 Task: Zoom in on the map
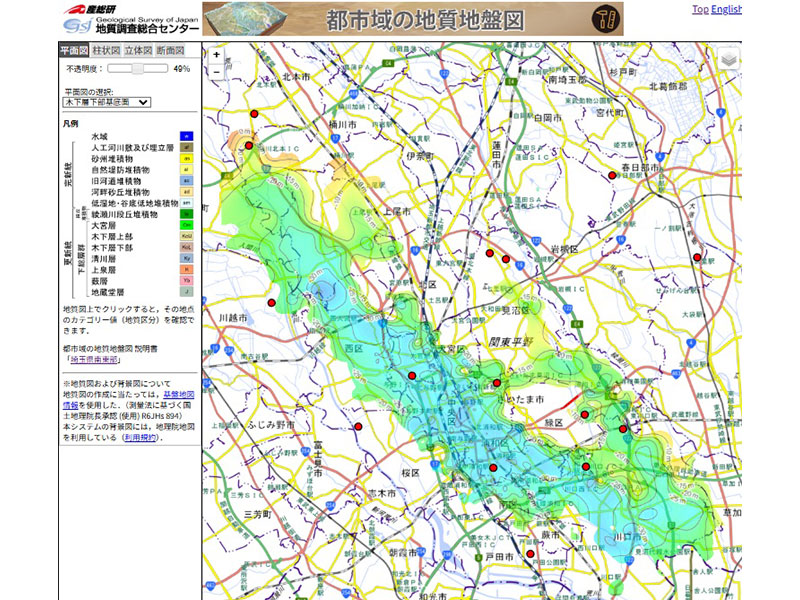(217, 56)
